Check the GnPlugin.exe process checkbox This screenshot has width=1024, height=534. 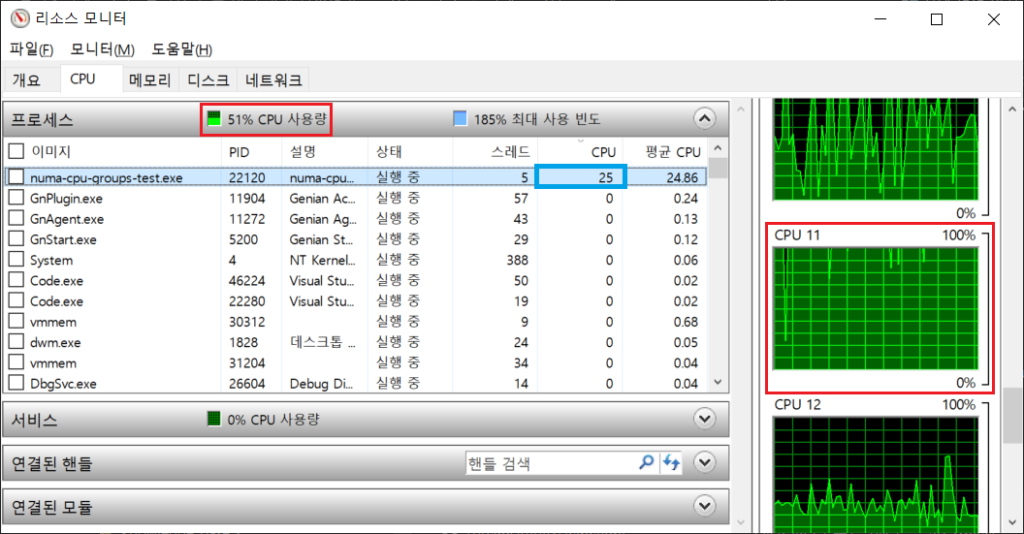16,198
